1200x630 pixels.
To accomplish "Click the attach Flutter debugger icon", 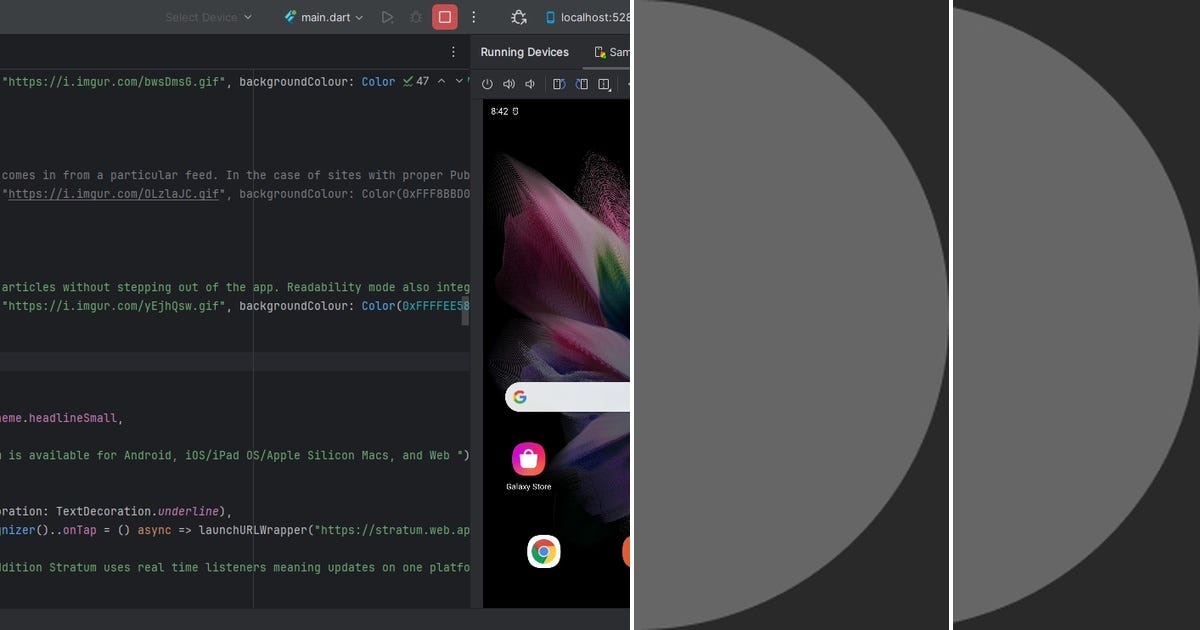I will pyautogui.click(x=518, y=16).
